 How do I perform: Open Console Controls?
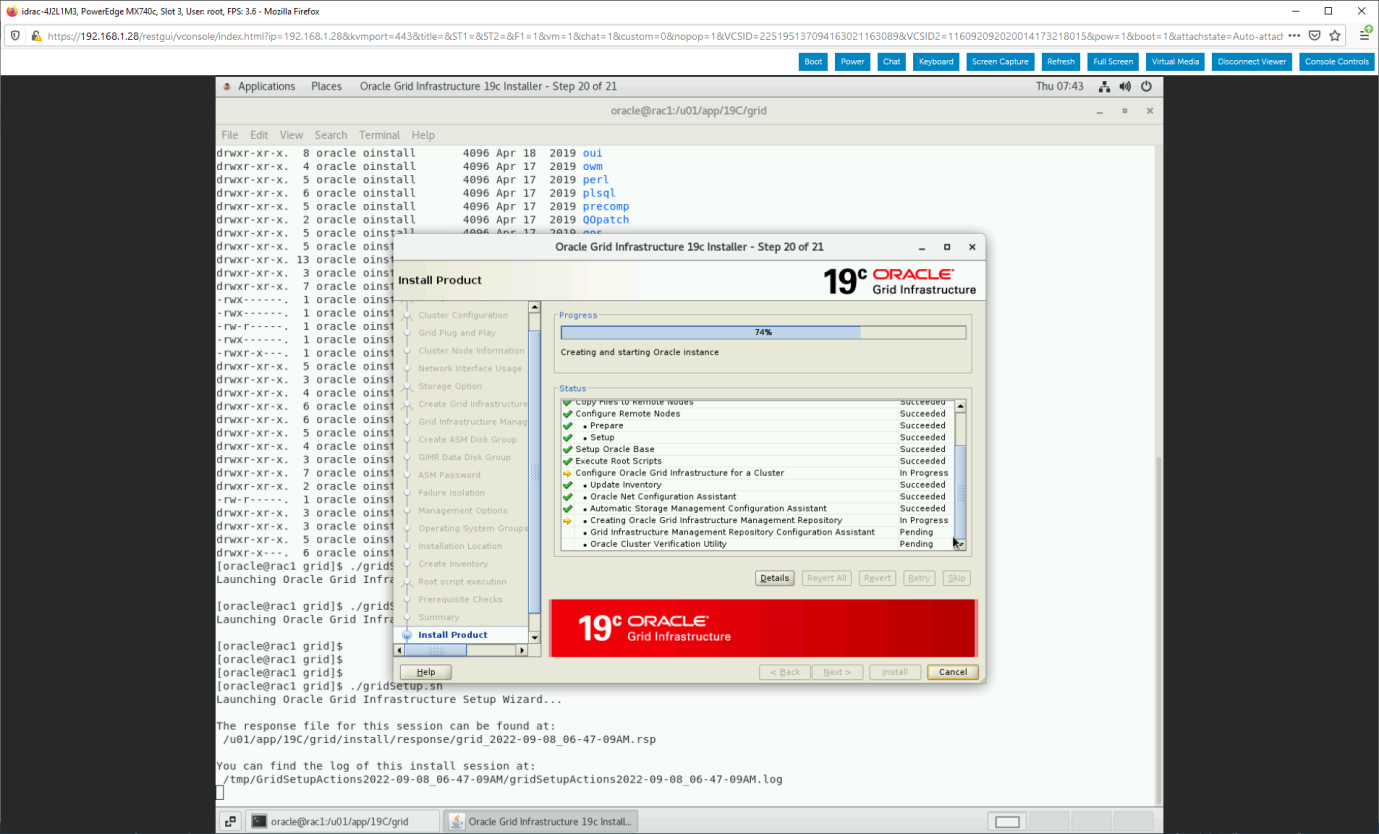click(1337, 61)
